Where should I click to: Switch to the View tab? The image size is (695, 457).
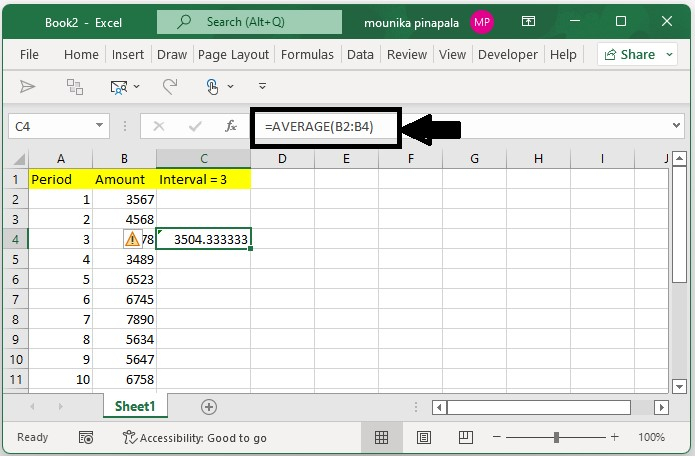(452, 55)
